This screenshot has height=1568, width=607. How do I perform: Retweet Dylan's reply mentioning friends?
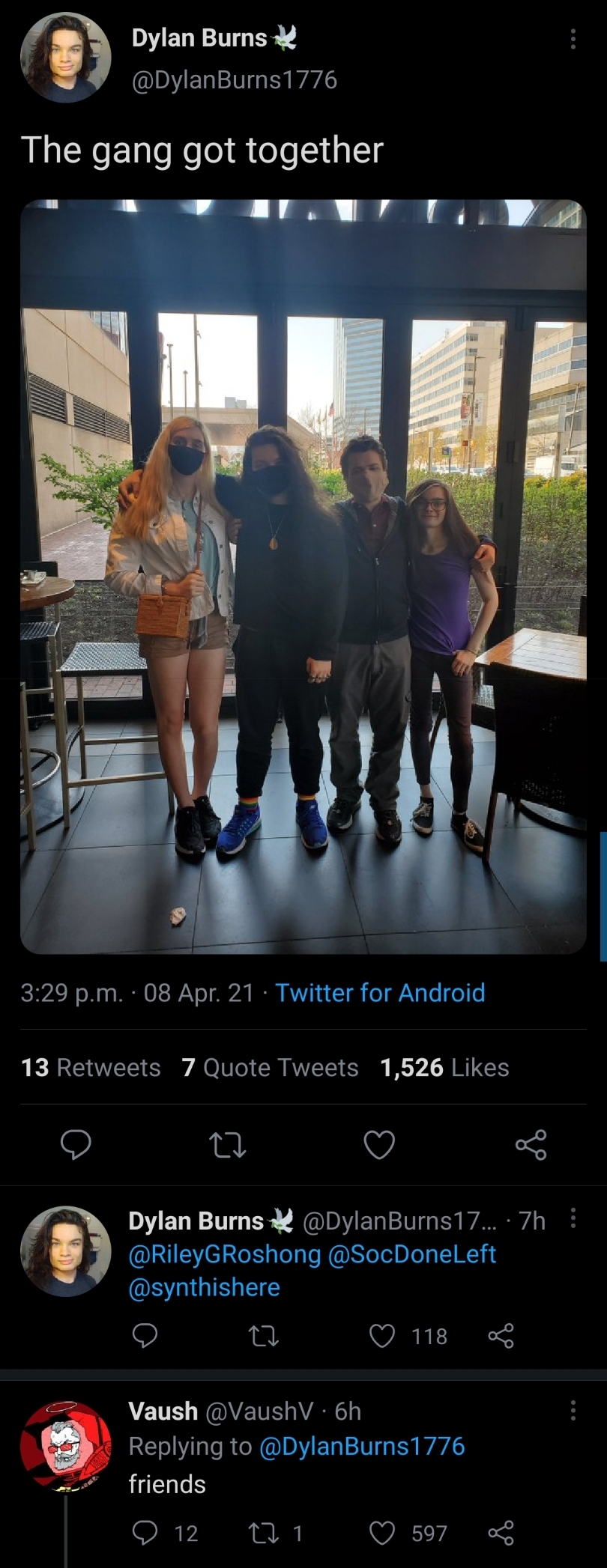[x=264, y=1337]
